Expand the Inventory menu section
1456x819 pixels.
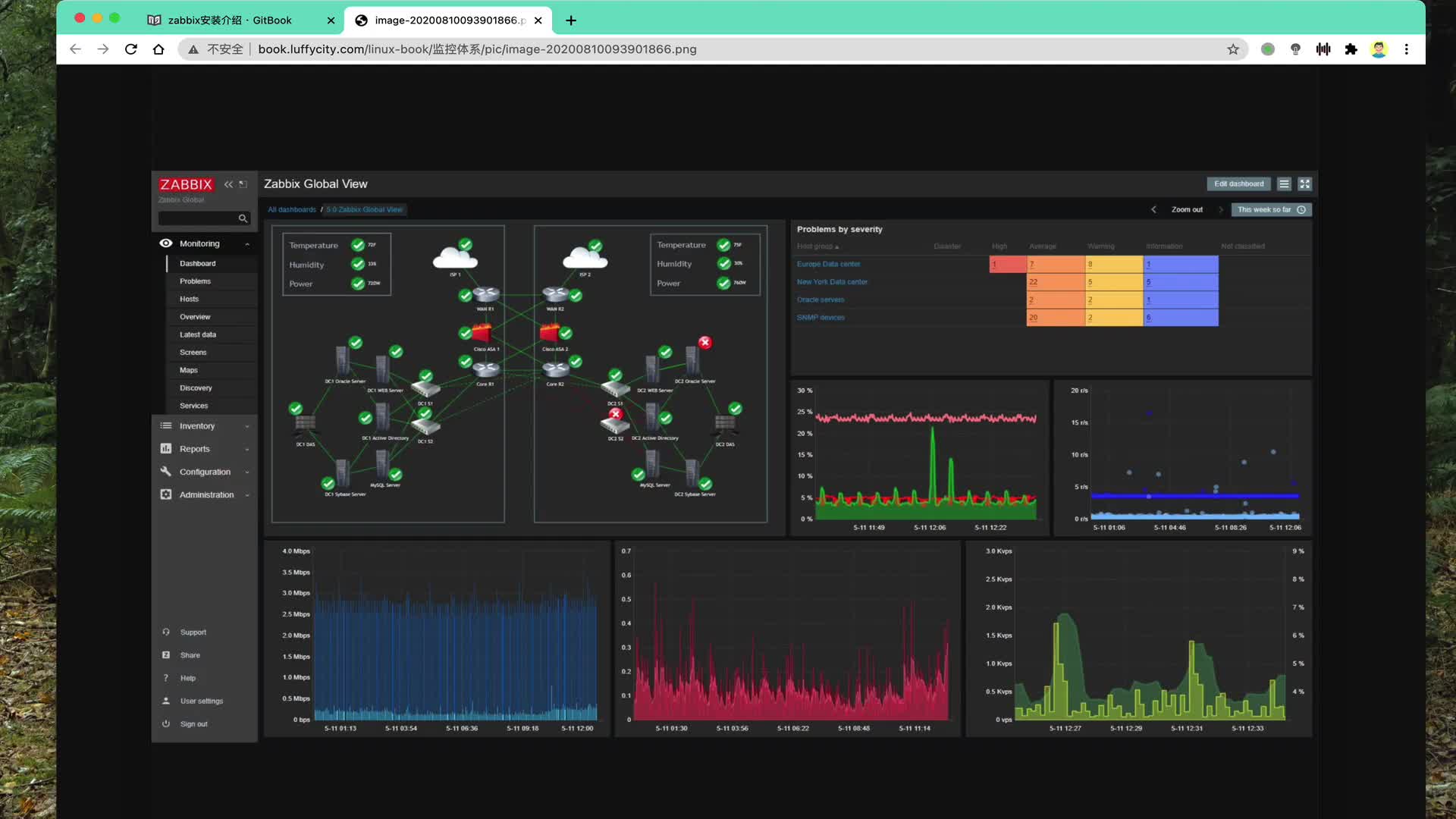point(247,427)
